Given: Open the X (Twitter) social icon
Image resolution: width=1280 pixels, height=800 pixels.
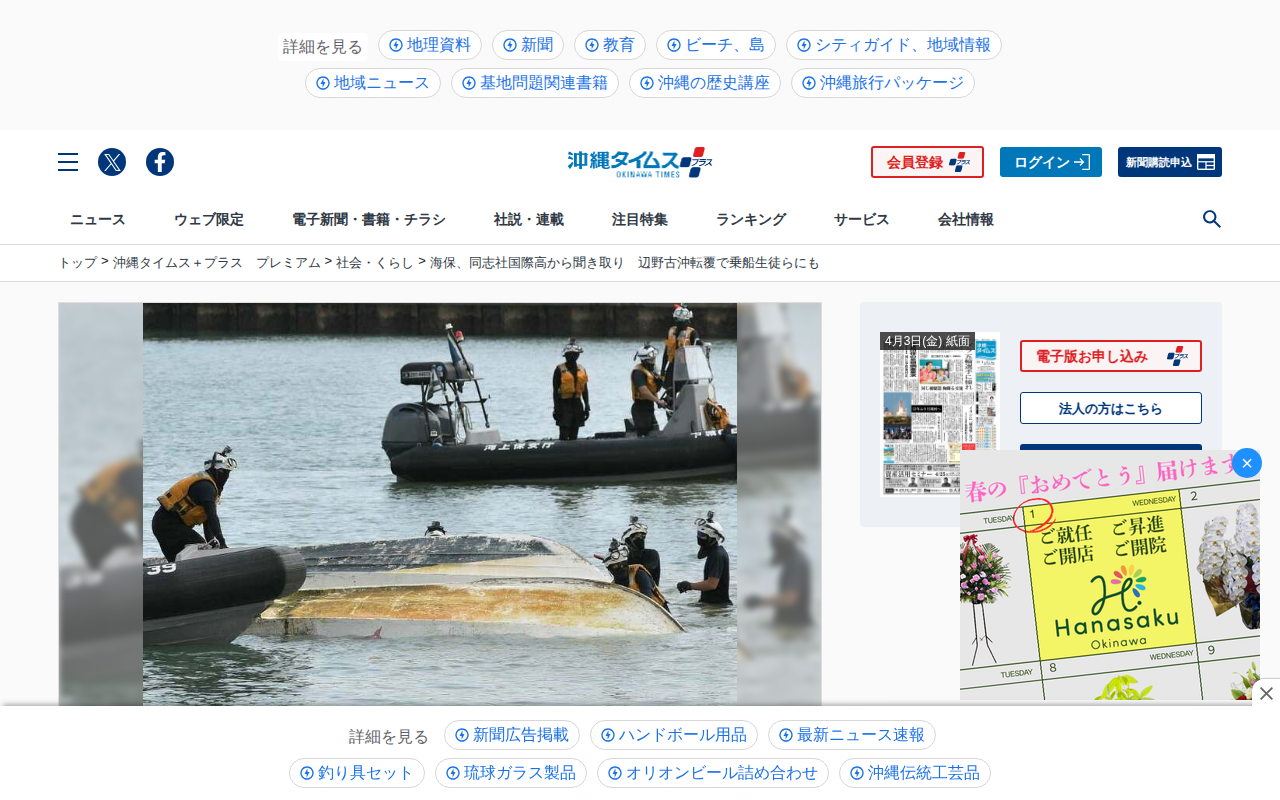Looking at the screenshot, I should [x=112, y=162].
